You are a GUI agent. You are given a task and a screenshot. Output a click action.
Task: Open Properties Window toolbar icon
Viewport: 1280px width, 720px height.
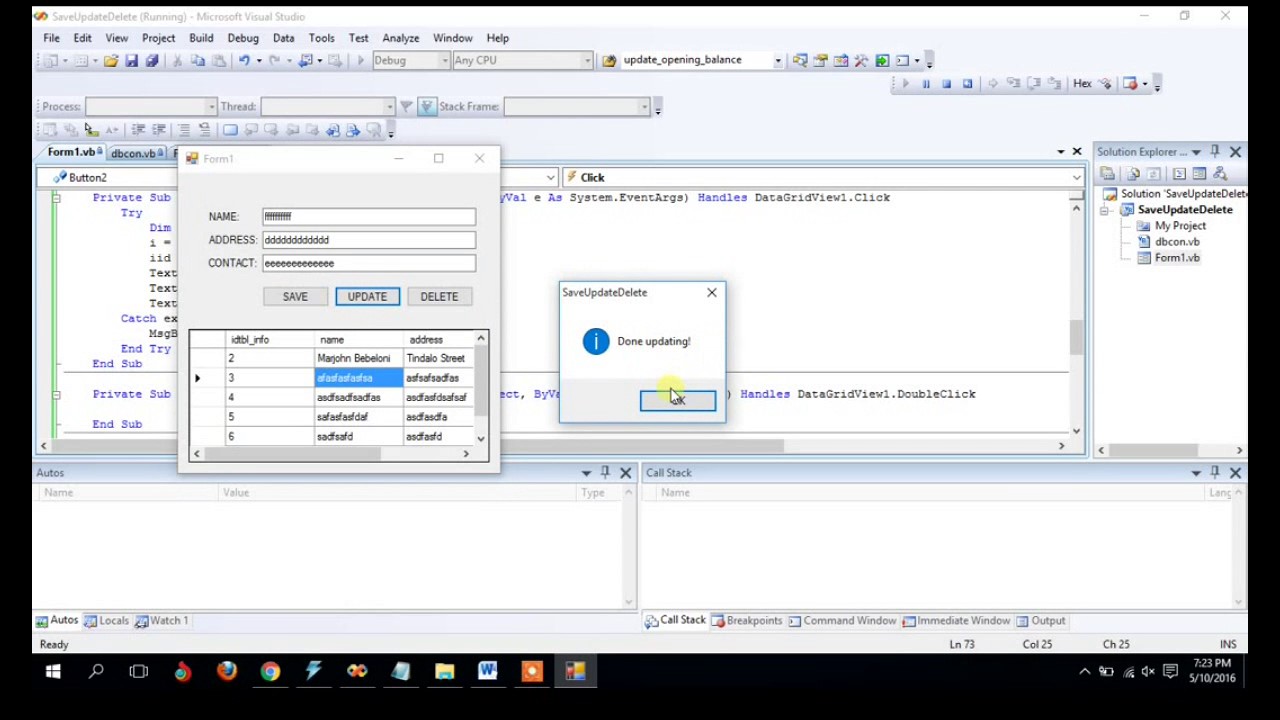point(820,60)
